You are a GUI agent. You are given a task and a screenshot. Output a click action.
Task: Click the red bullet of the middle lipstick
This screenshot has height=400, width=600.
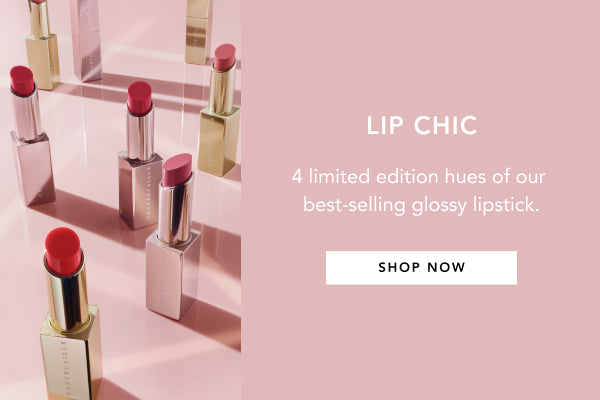tap(140, 98)
